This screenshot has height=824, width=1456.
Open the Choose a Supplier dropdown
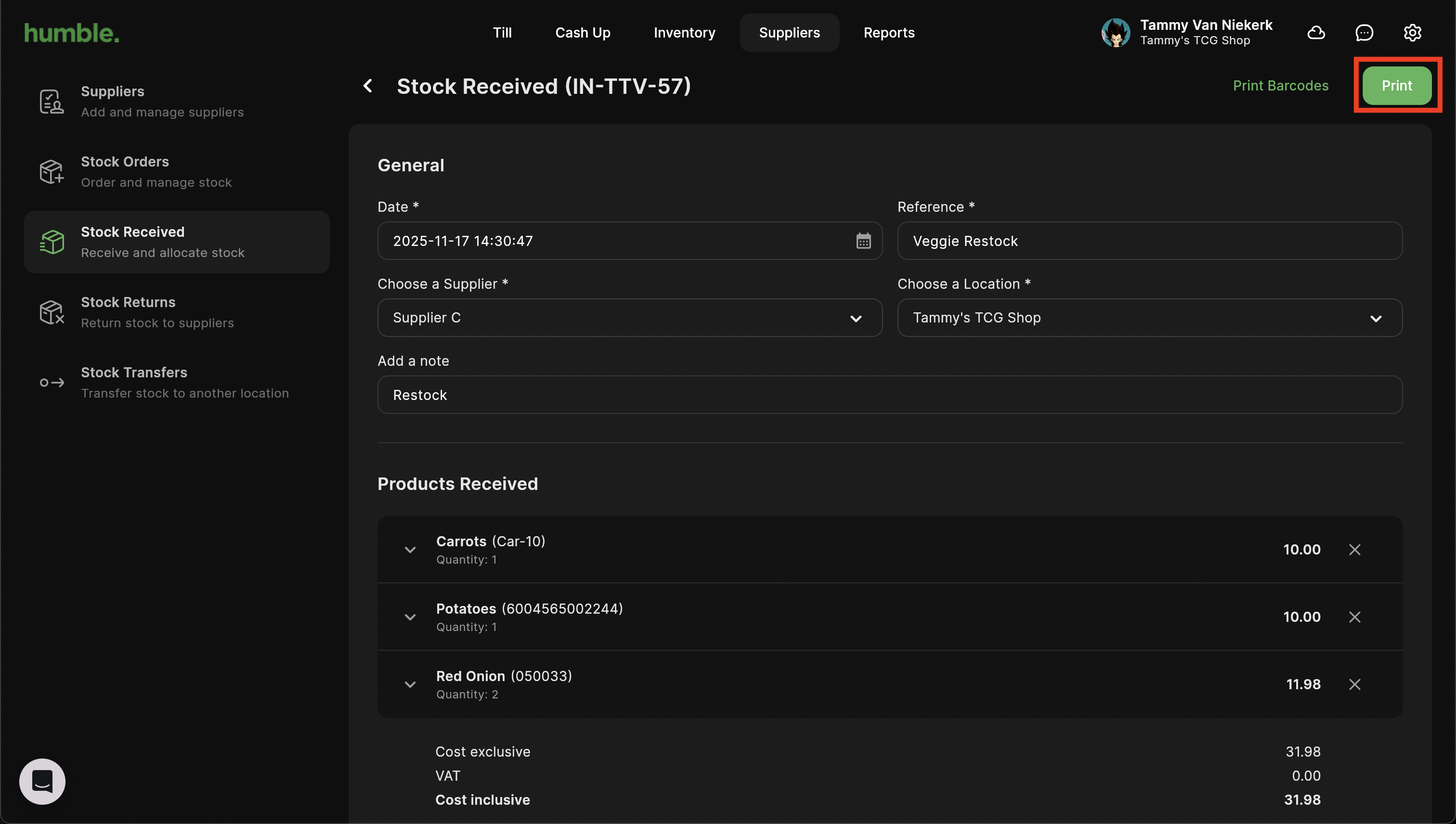(629, 318)
